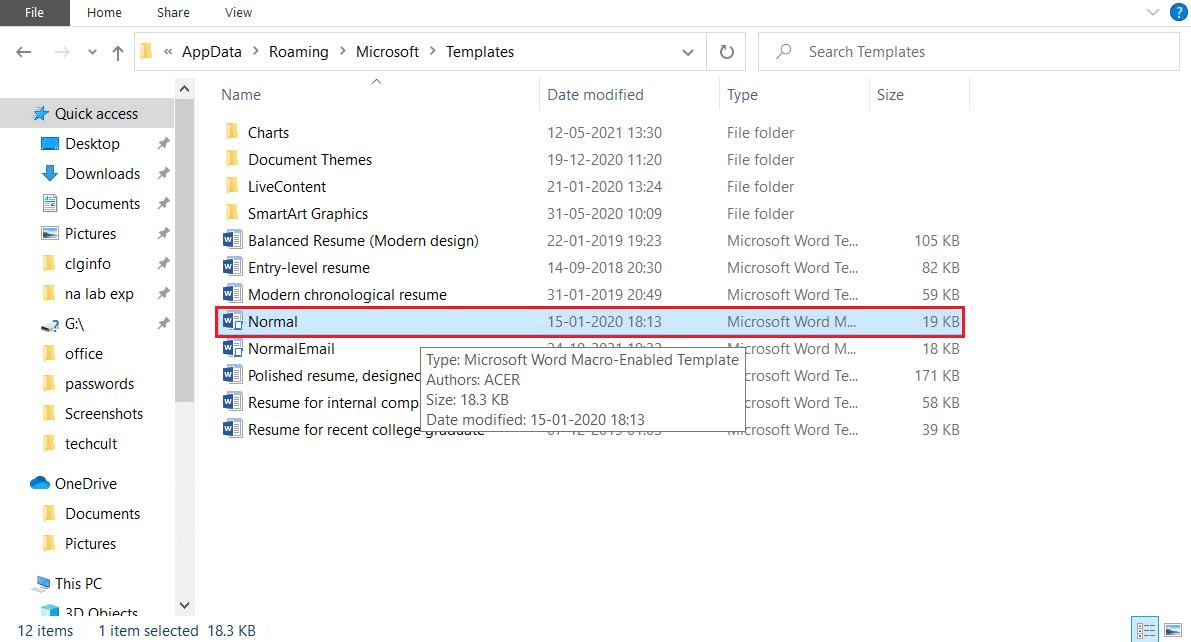The height and width of the screenshot is (642, 1191).
Task: Open the Help question mark icon
Action: [x=1178, y=12]
